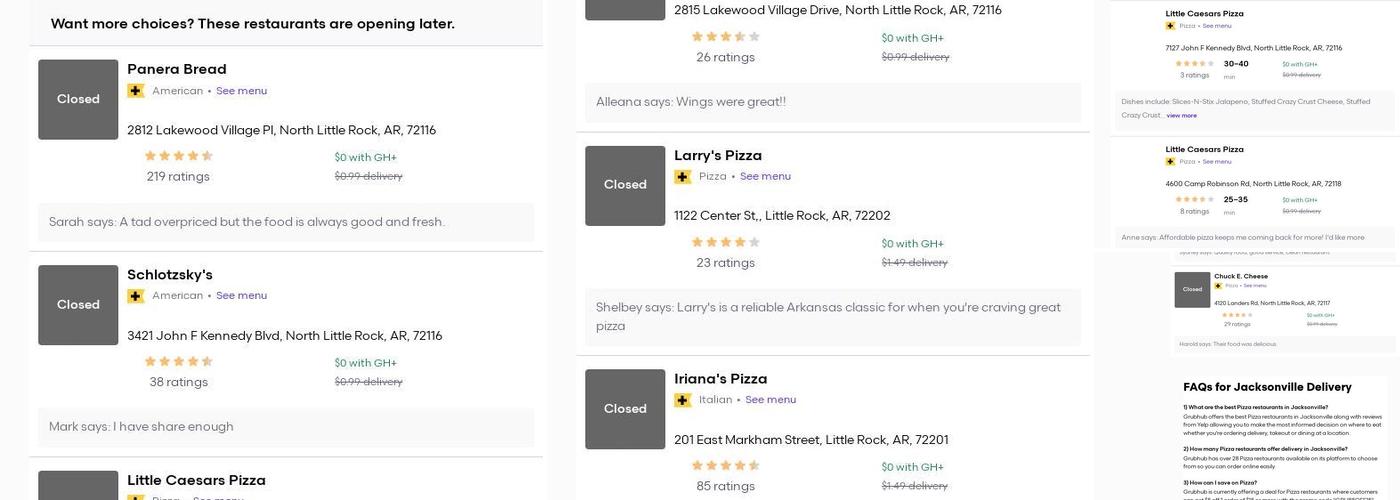This screenshot has width=1400, height=500.
Task: Click the '219 ratings' count for Panera Bread
Action: pos(178,177)
